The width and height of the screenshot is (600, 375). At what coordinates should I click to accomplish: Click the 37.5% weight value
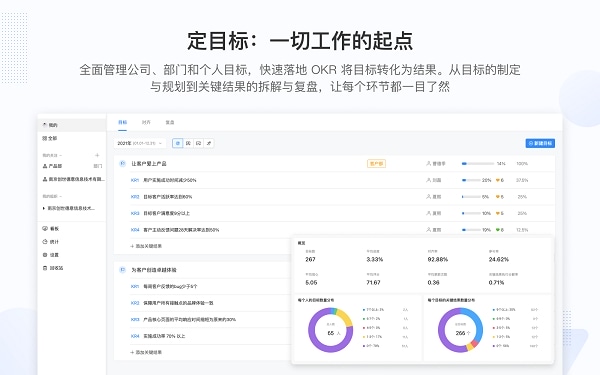(522, 180)
